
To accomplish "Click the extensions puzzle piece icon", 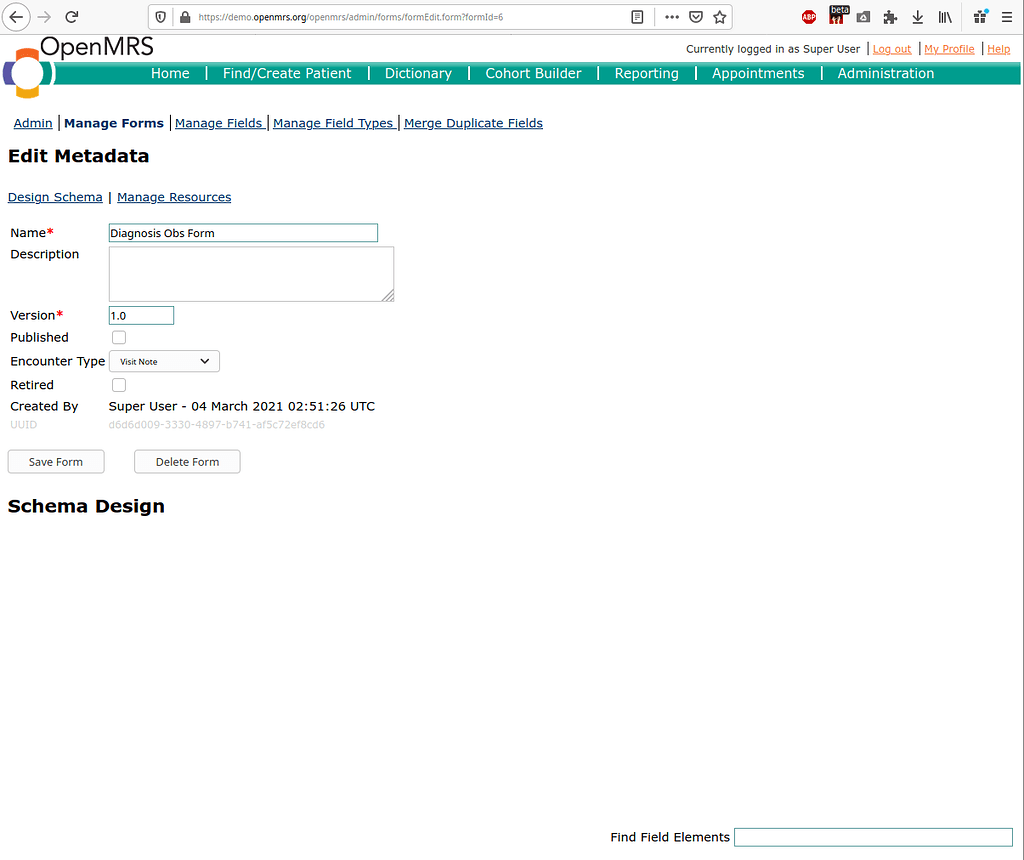I will click(890, 16).
